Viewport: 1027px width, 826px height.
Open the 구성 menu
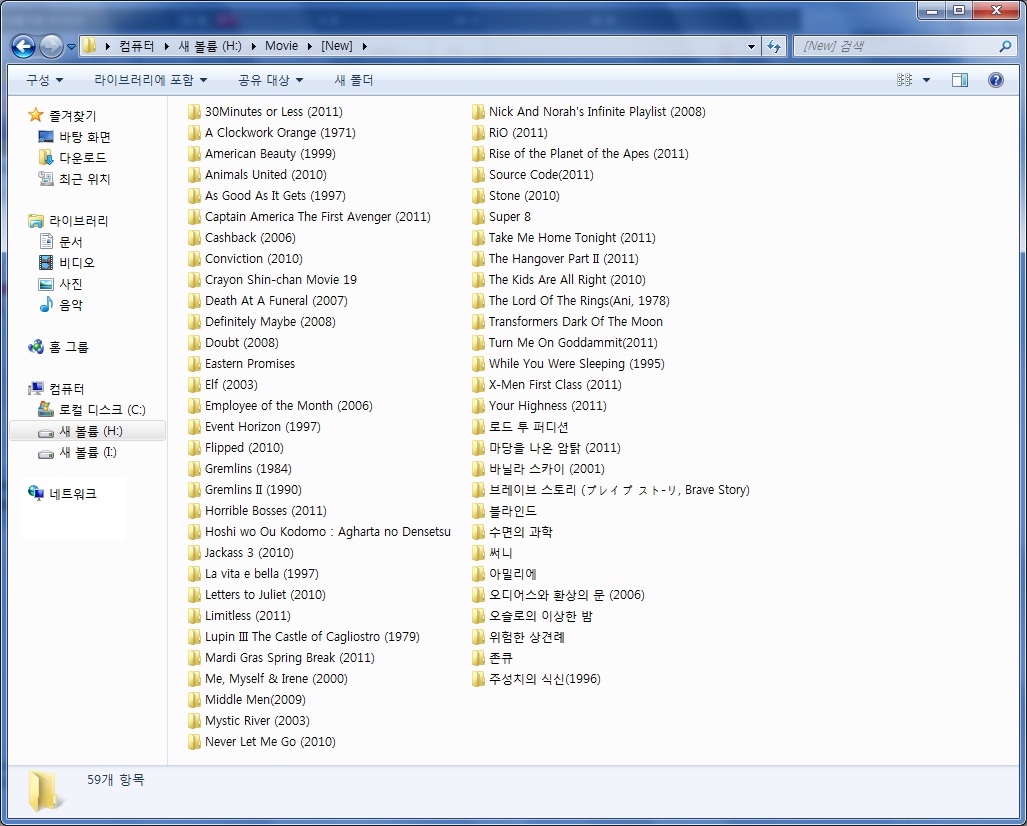[x=45, y=80]
